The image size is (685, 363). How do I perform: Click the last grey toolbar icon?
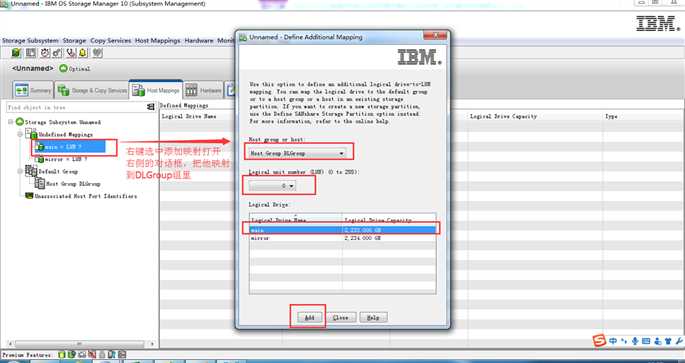[x=97, y=53]
